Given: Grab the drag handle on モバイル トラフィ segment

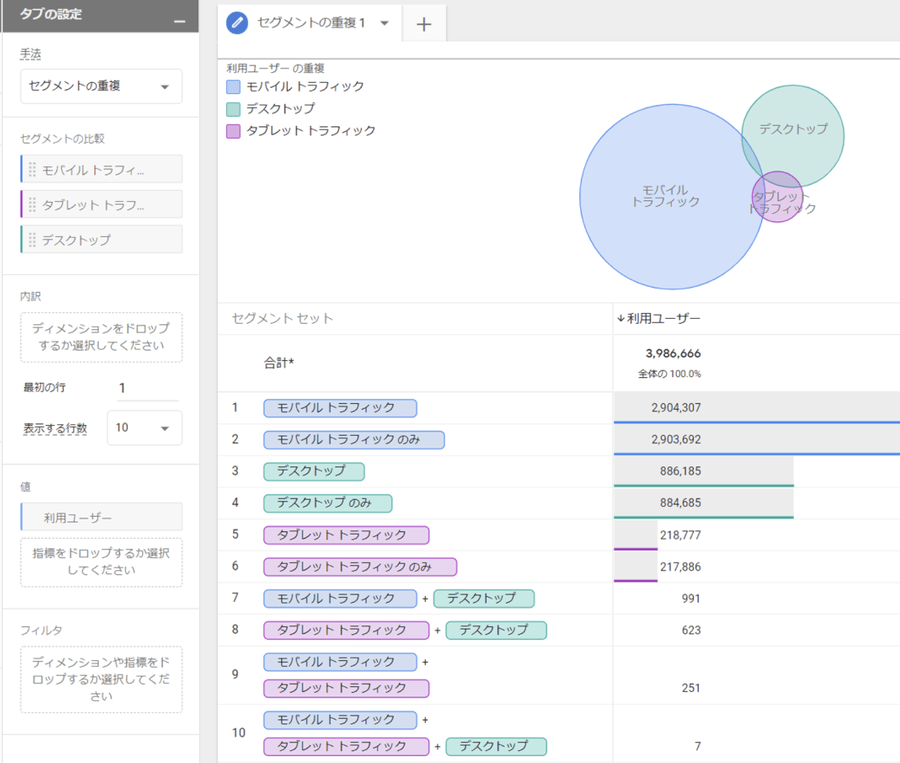Looking at the screenshot, I should click(x=32, y=170).
